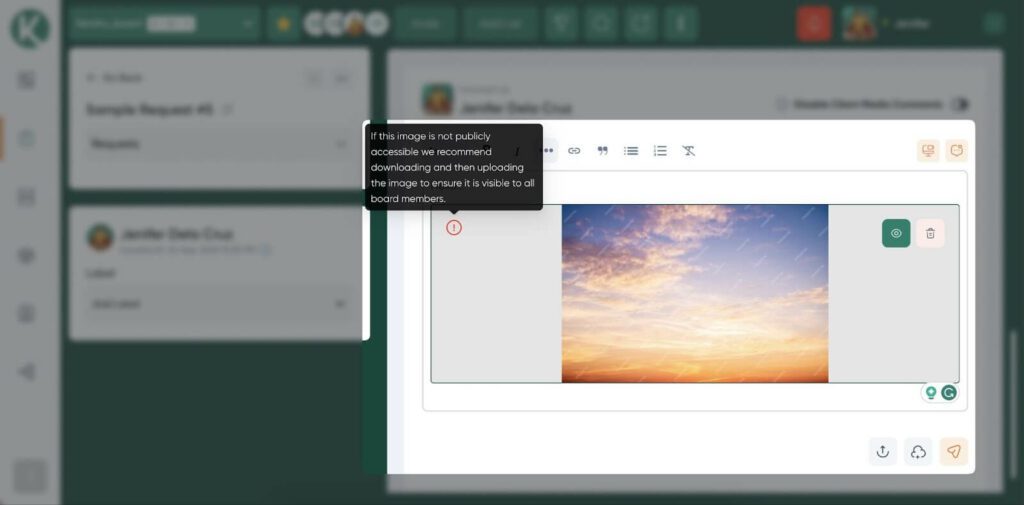Preview image with the green eye button
1024x505 pixels.
[896, 233]
